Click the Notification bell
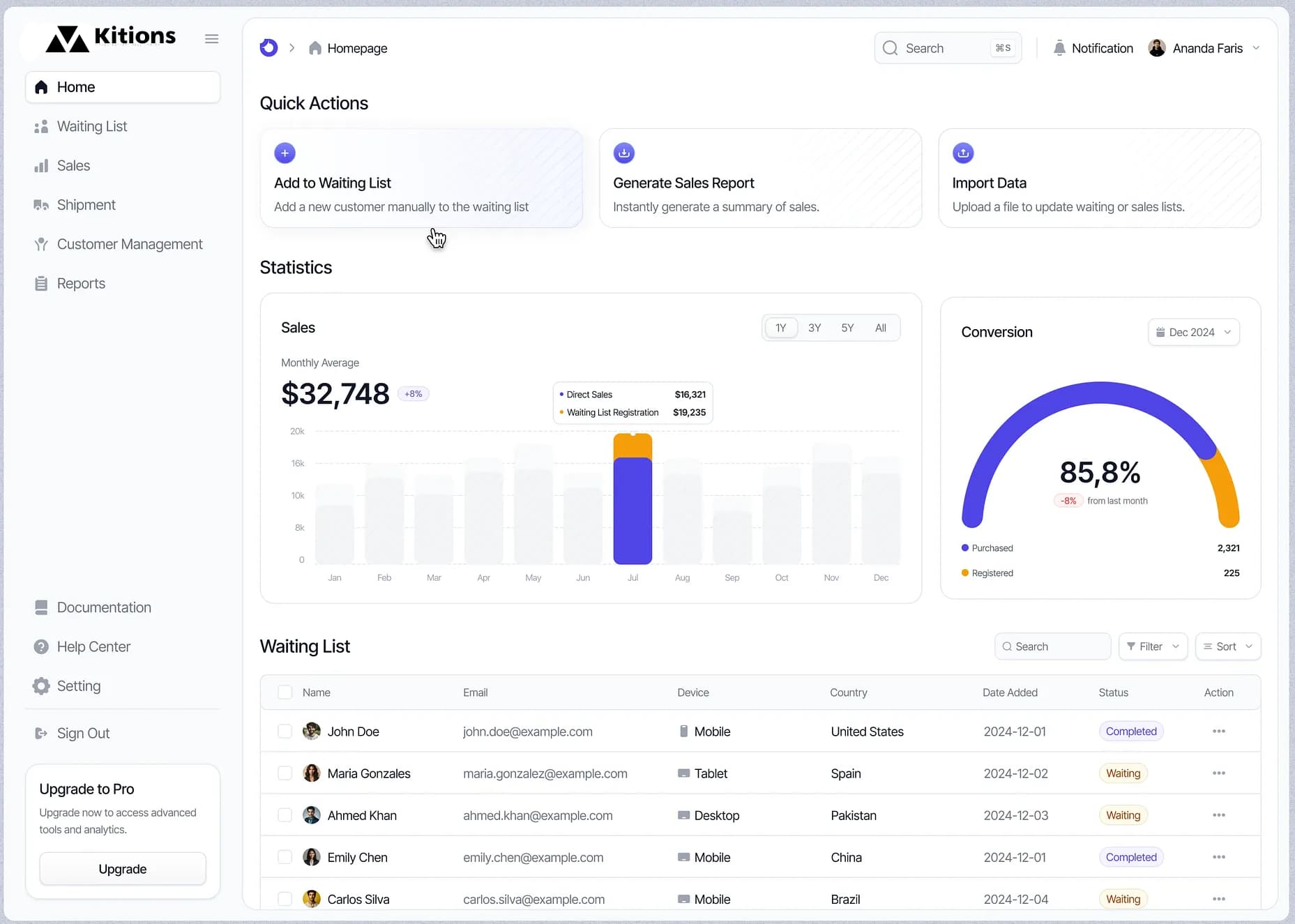 tap(1059, 47)
